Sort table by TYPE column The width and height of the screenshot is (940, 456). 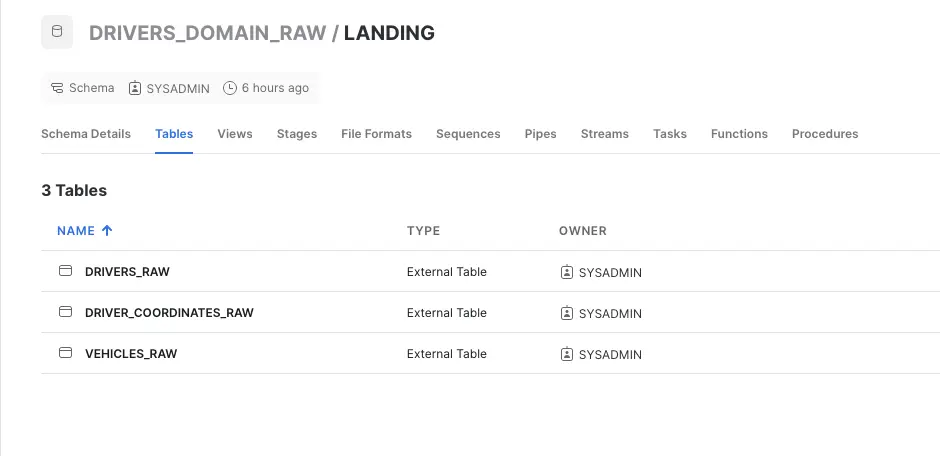(423, 231)
